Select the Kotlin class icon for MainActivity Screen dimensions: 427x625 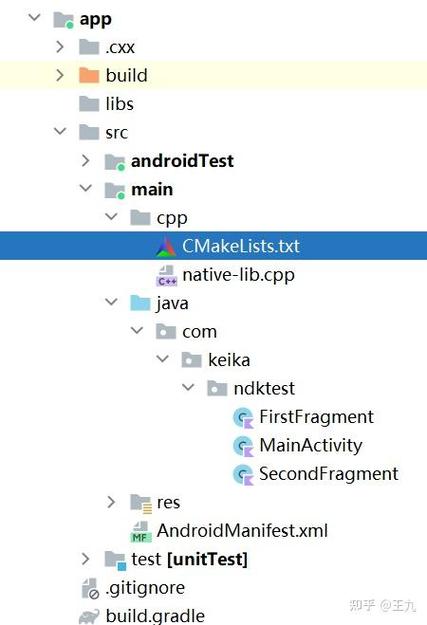click(x=243, y=446)
